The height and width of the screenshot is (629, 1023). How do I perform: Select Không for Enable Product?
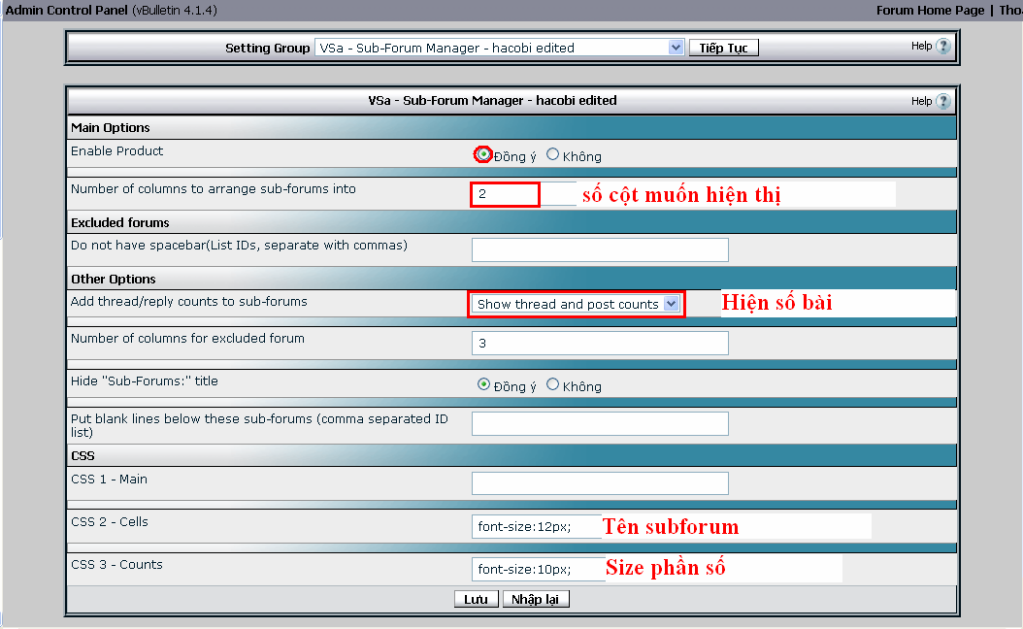[553, 155]
